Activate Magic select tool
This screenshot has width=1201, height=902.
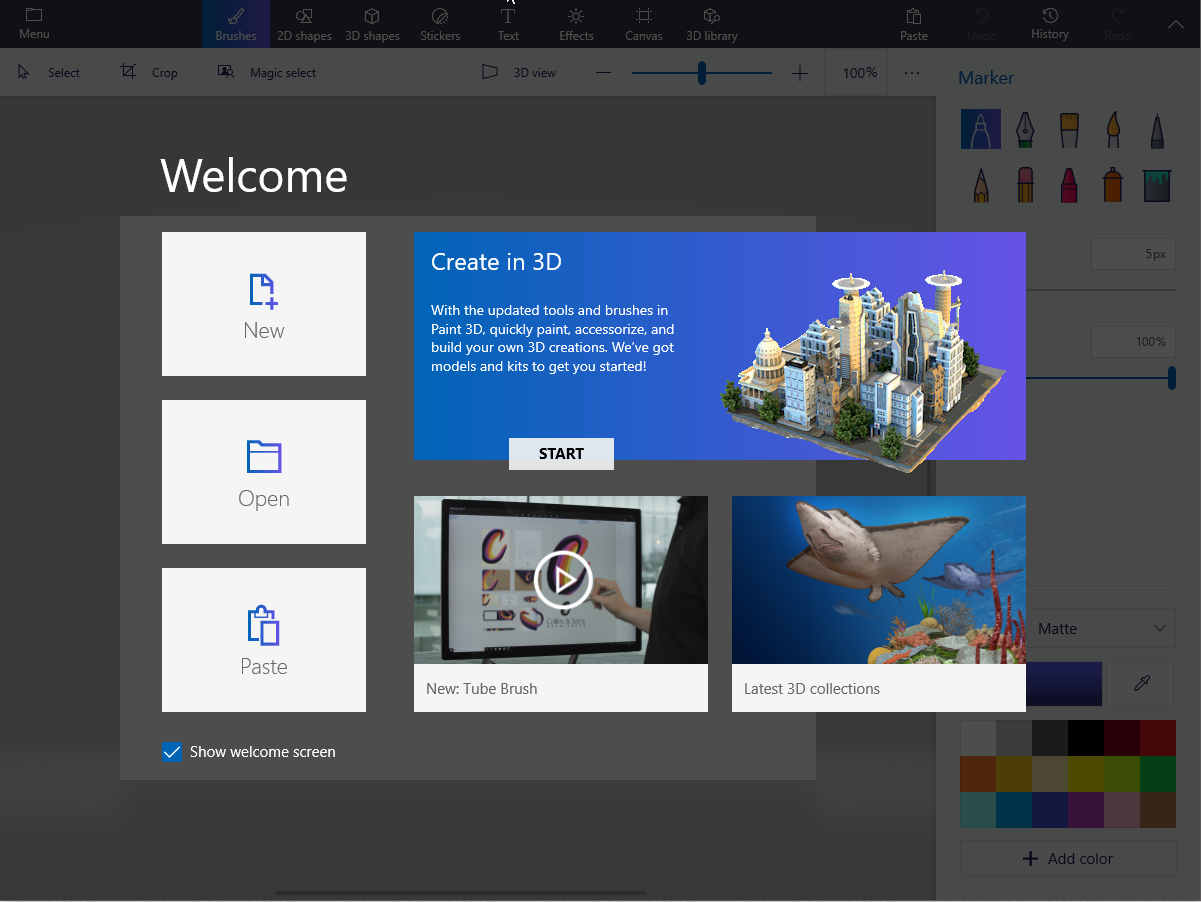tap(267, 72)
